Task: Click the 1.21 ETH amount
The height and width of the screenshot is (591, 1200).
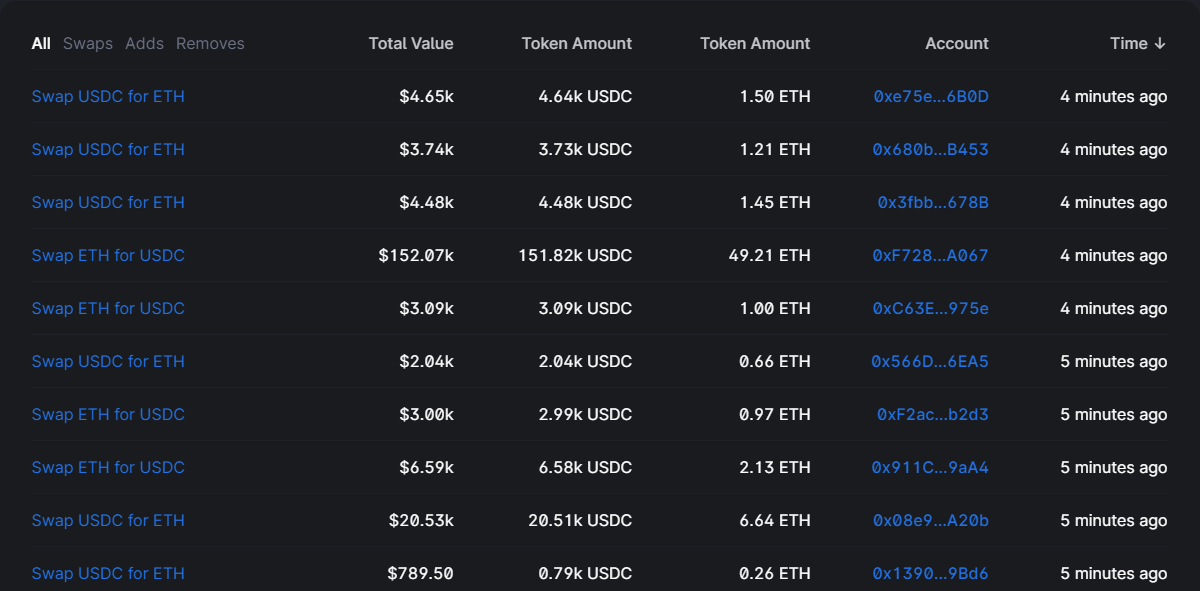Action: coord(775,149)
